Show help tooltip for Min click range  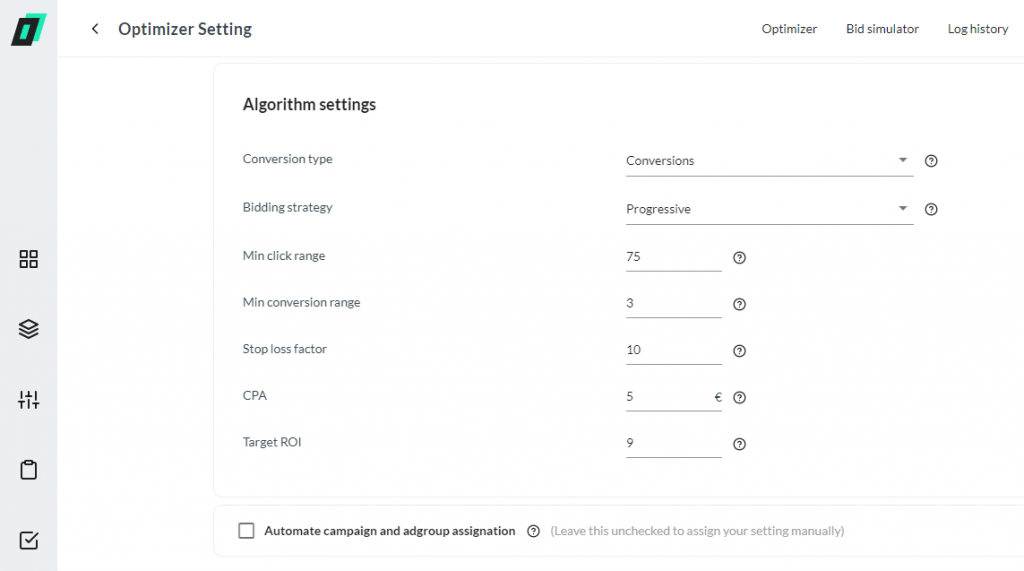coord(739,257)
